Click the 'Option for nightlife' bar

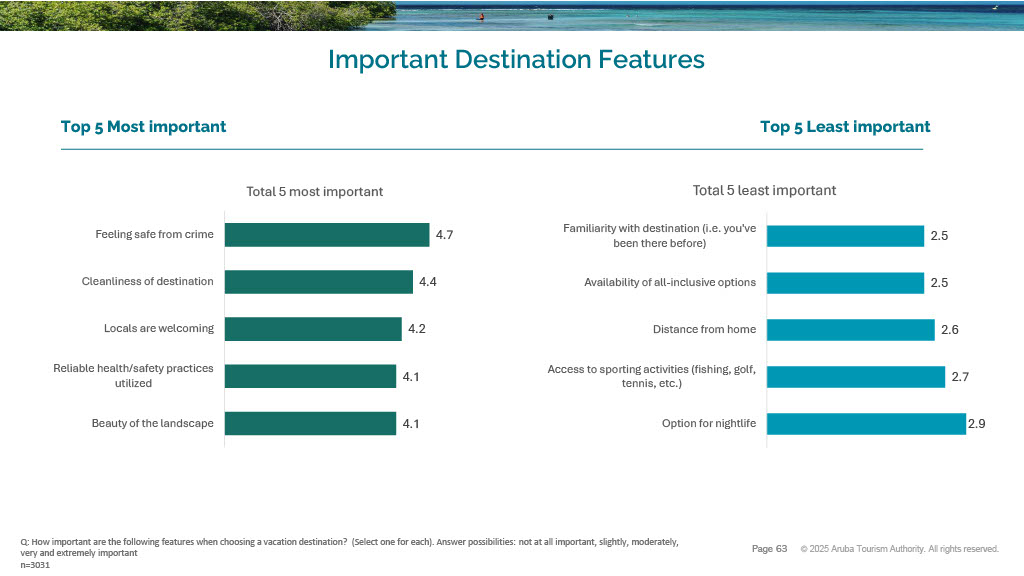tap(866, 424)
